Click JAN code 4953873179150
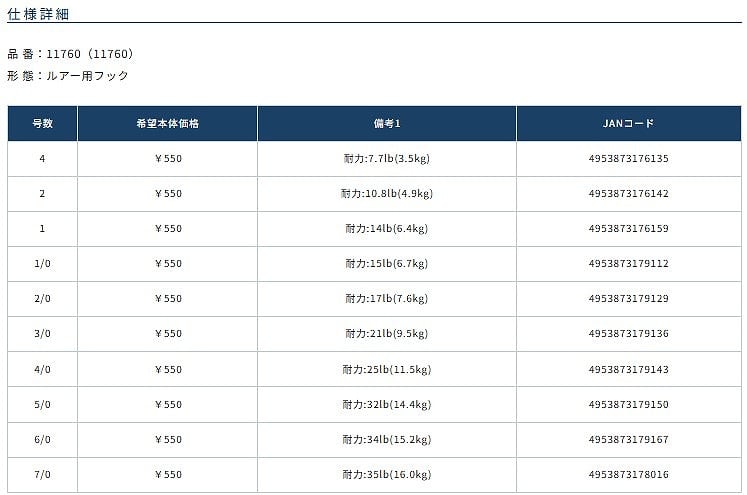 click(x=629, y=404)
